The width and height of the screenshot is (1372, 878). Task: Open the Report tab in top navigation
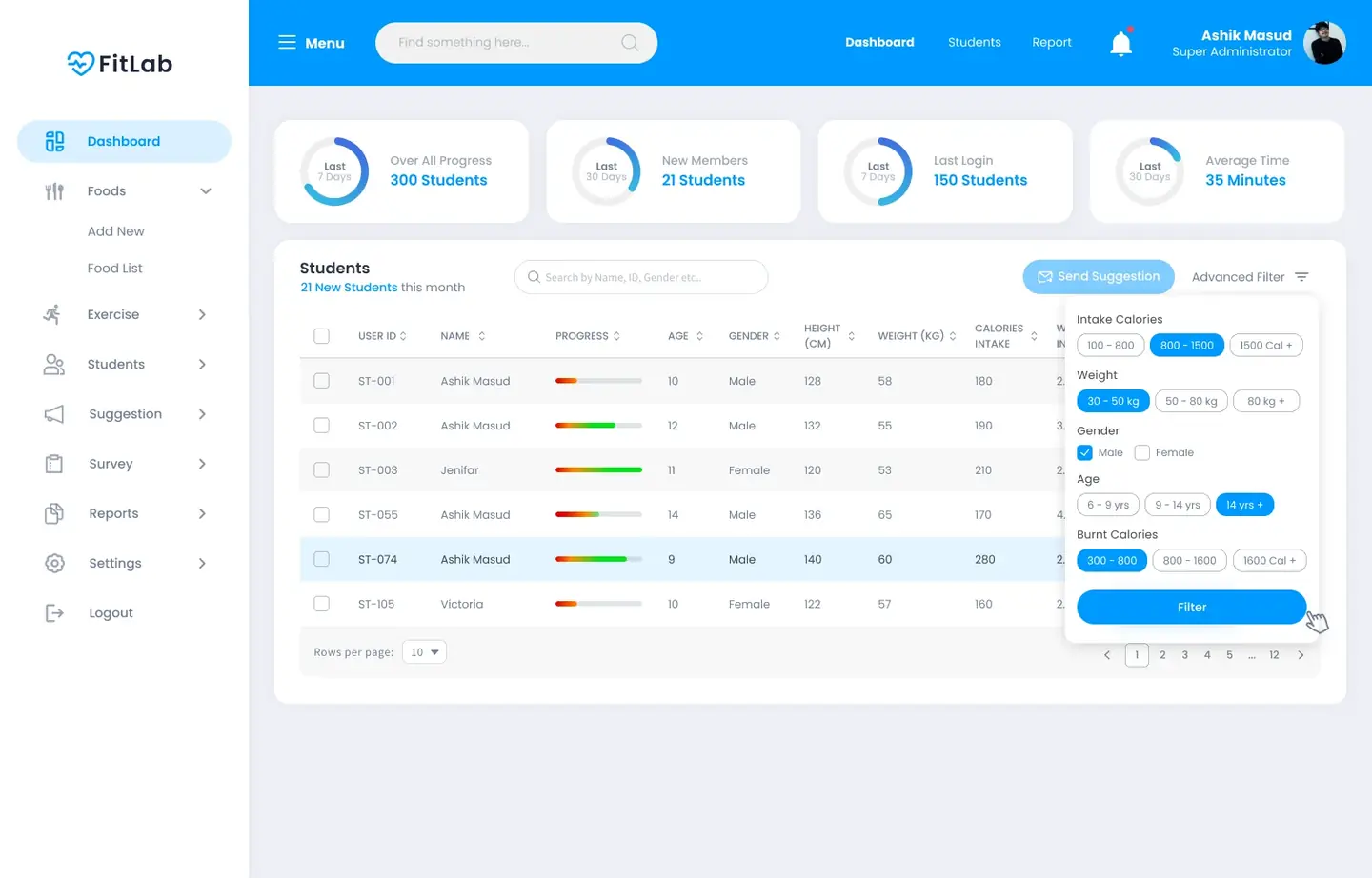1052,42
